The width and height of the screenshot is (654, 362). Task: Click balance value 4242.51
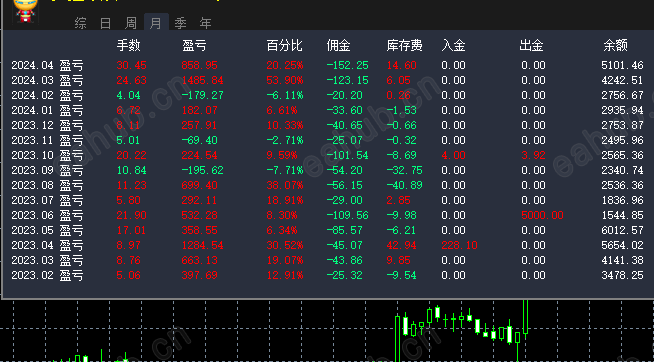tap(622, 80)
